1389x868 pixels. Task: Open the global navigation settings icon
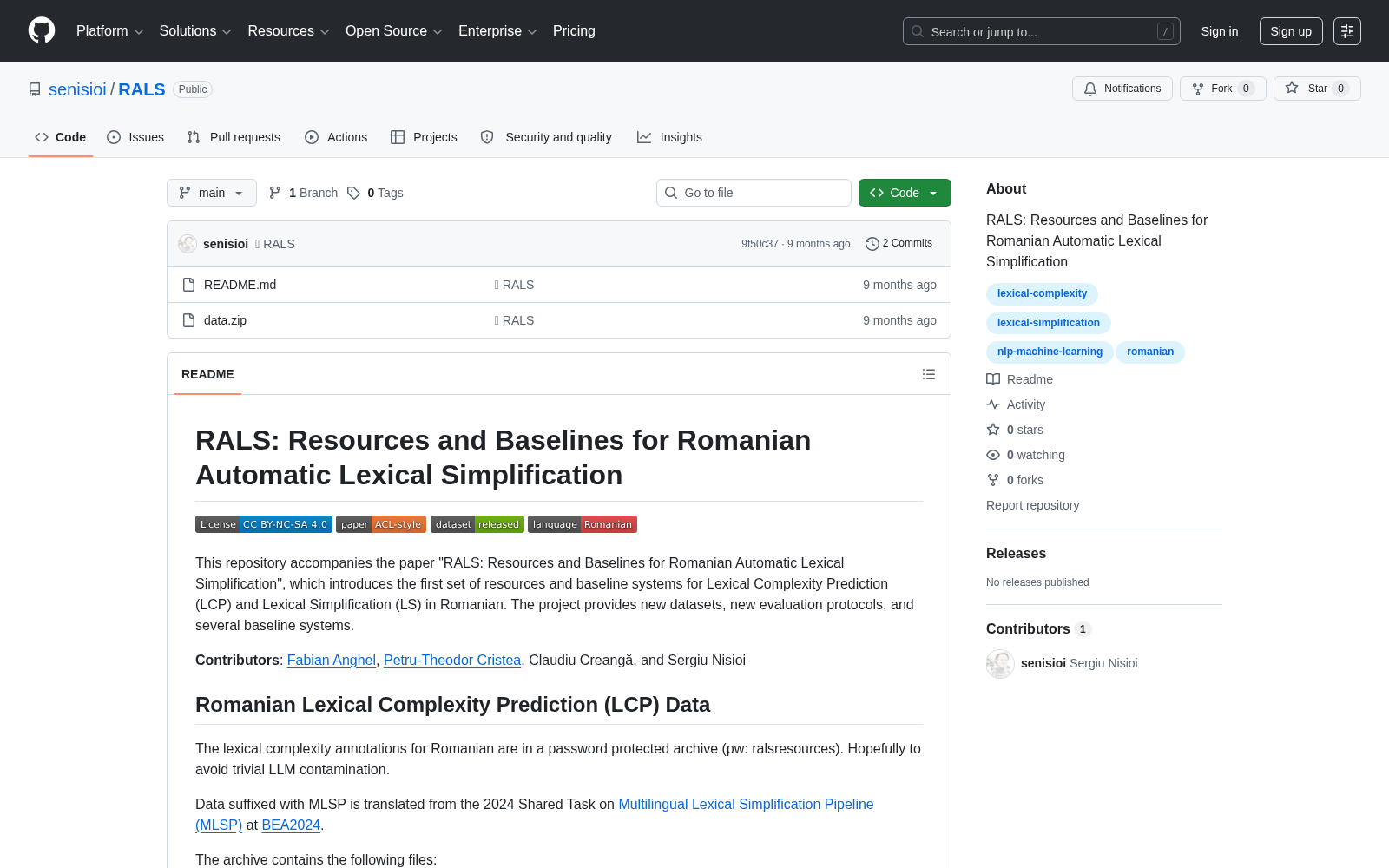coord(1347,31)
